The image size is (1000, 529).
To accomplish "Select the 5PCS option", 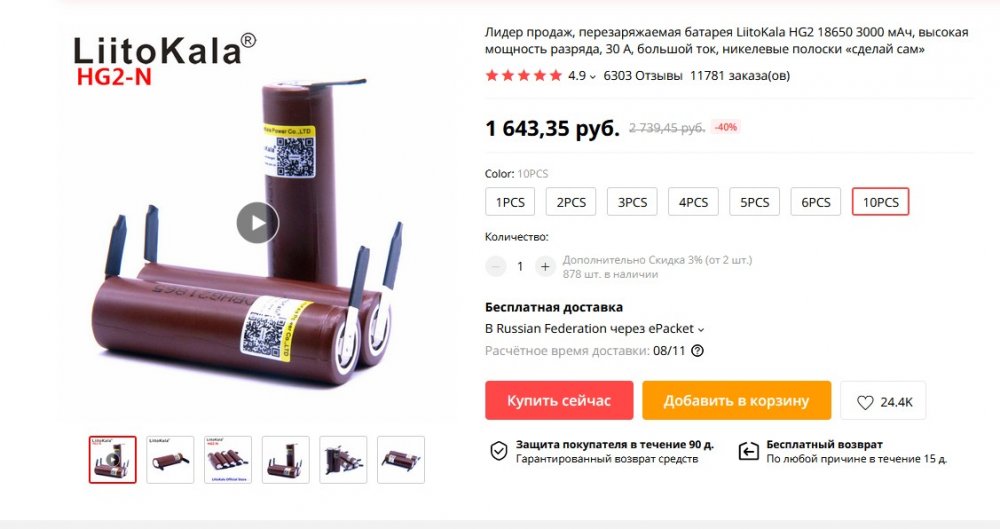I will coord(754,202).
